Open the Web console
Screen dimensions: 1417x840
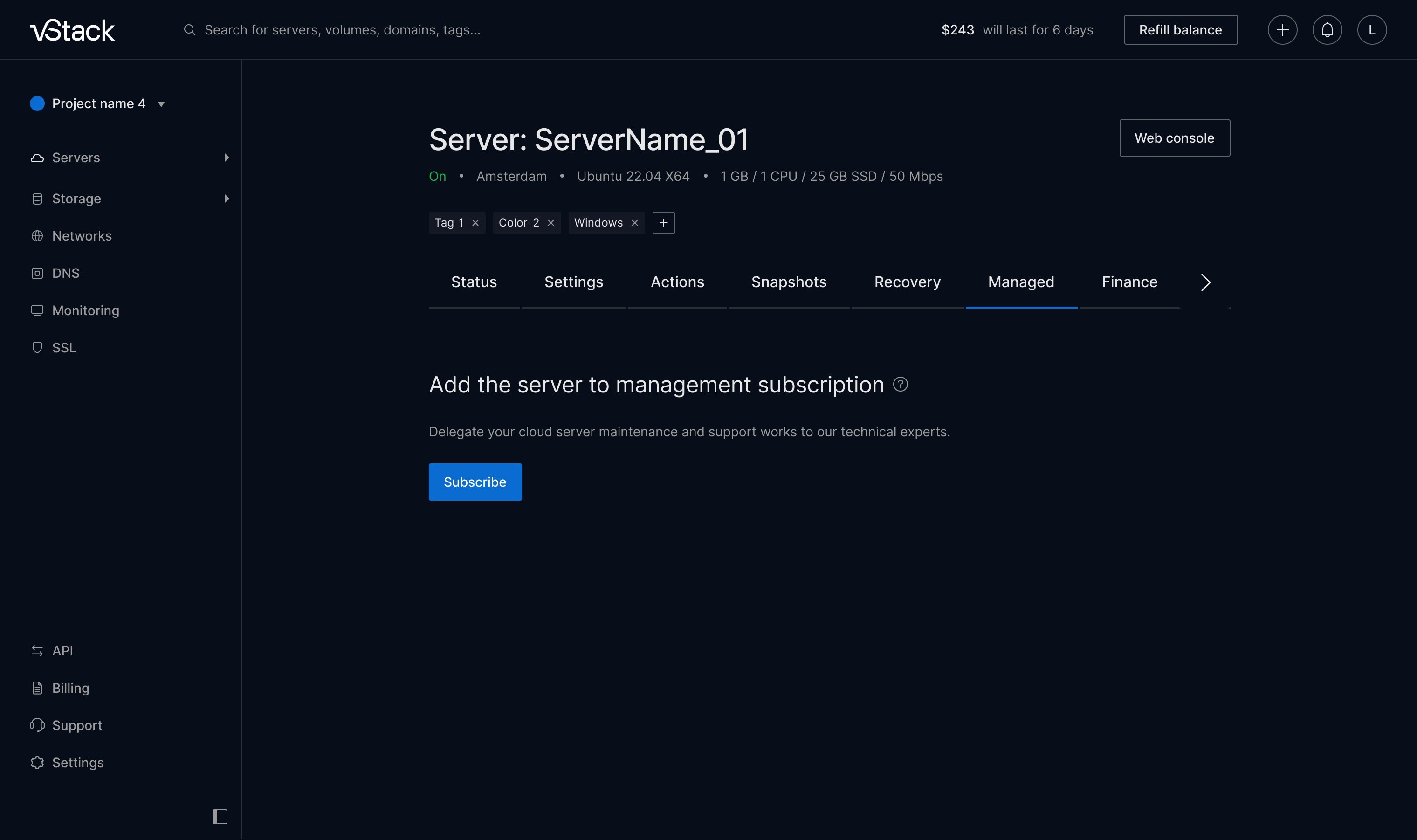click(x=1174, y=138)
